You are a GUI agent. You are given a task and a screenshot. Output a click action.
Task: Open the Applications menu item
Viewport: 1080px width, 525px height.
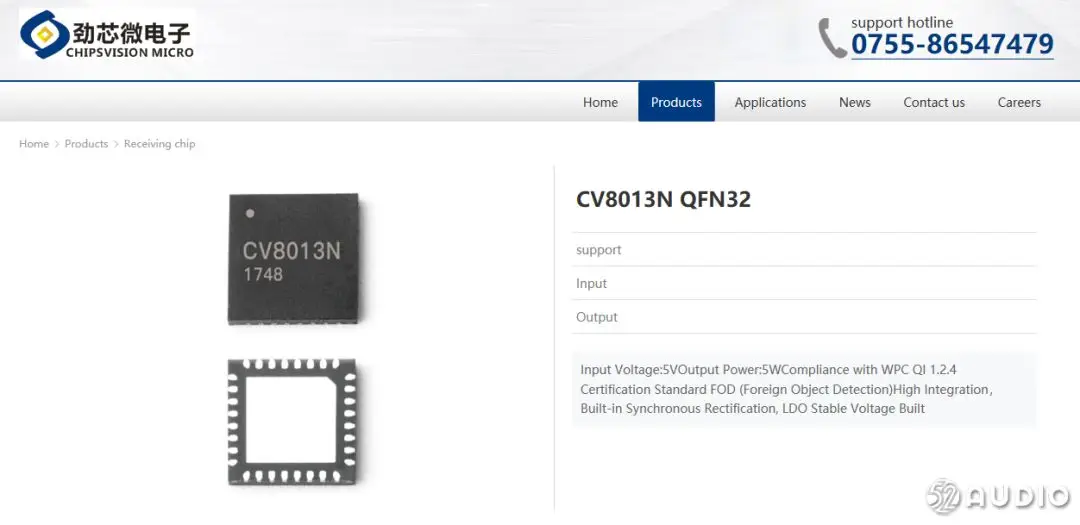click(x=770, y=102)
